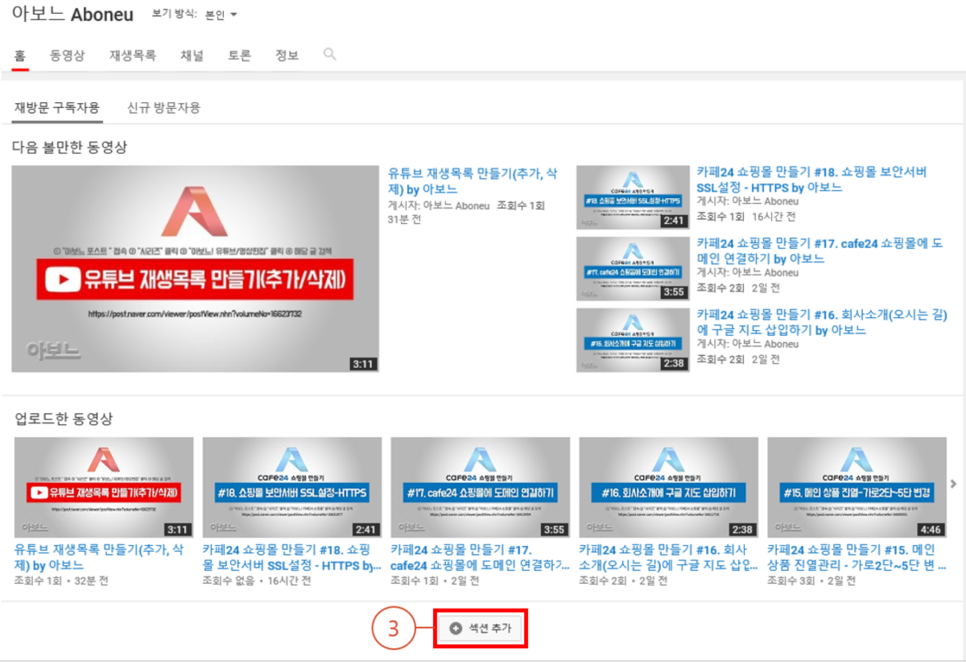
Task: Open the #17 도메인 연결하기 thumbnail in recommended list
Action: coord(633,268)
